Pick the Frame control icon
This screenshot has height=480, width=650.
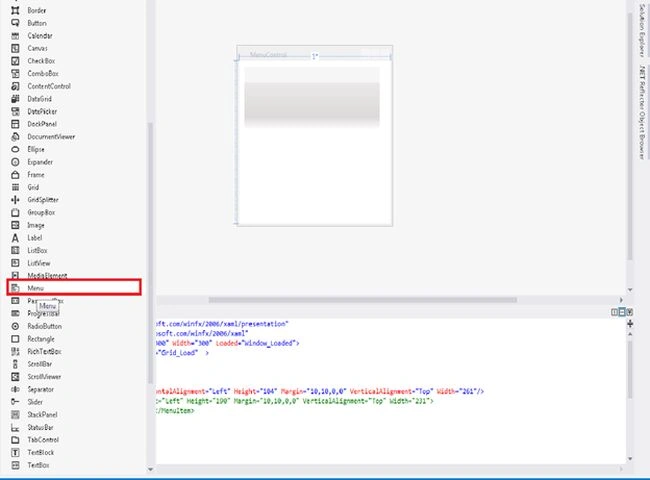tap(15, 175)
